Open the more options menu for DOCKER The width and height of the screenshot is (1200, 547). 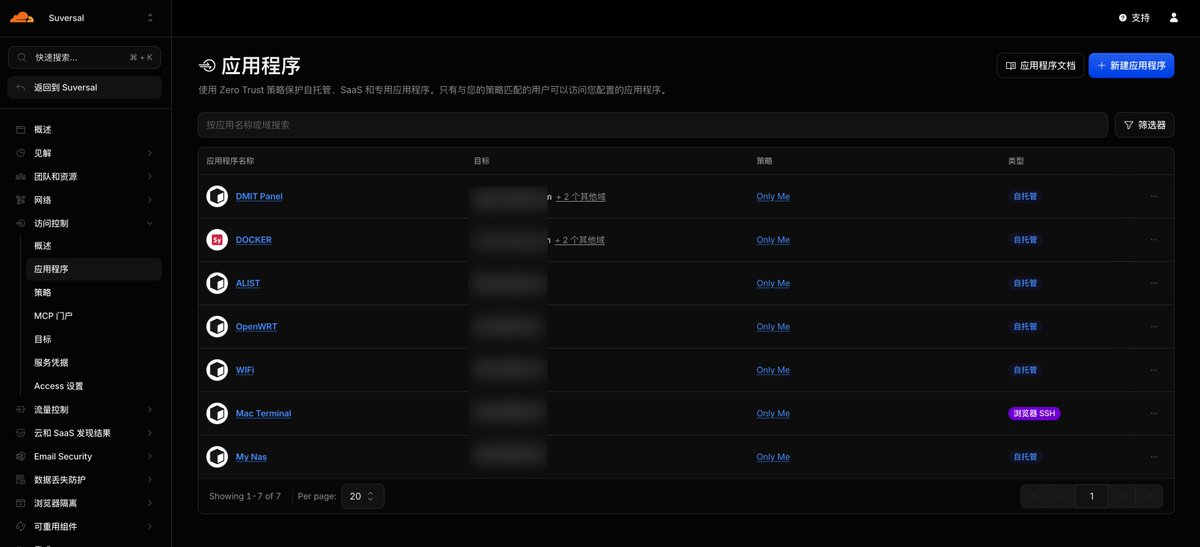click(1153, 240)
